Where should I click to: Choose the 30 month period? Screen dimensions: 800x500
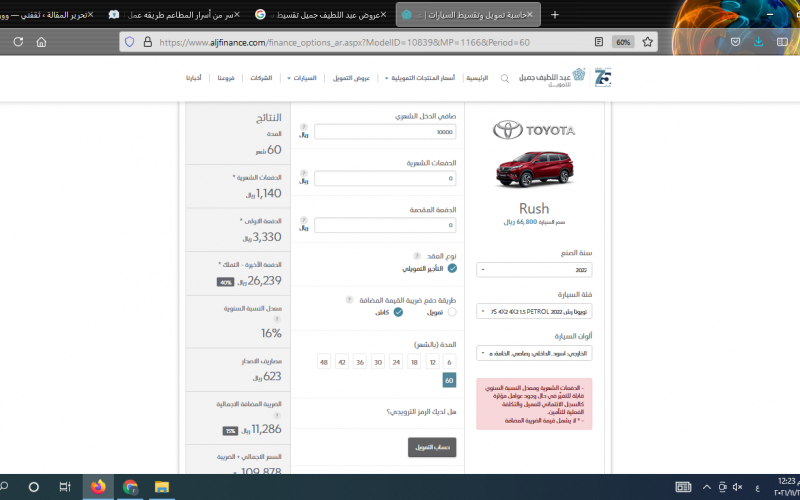tap(378, 362)
